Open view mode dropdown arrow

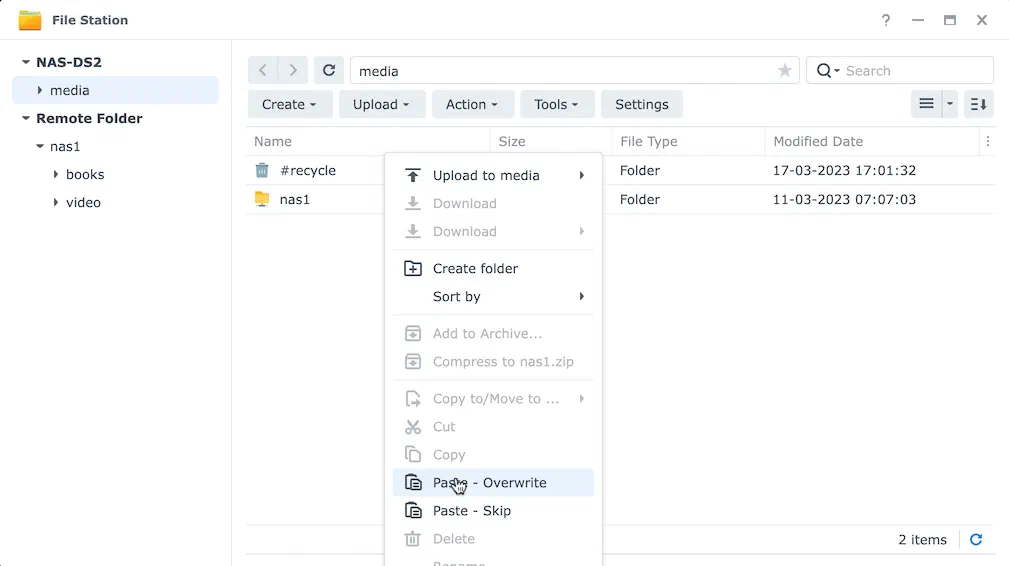point(950,104)
